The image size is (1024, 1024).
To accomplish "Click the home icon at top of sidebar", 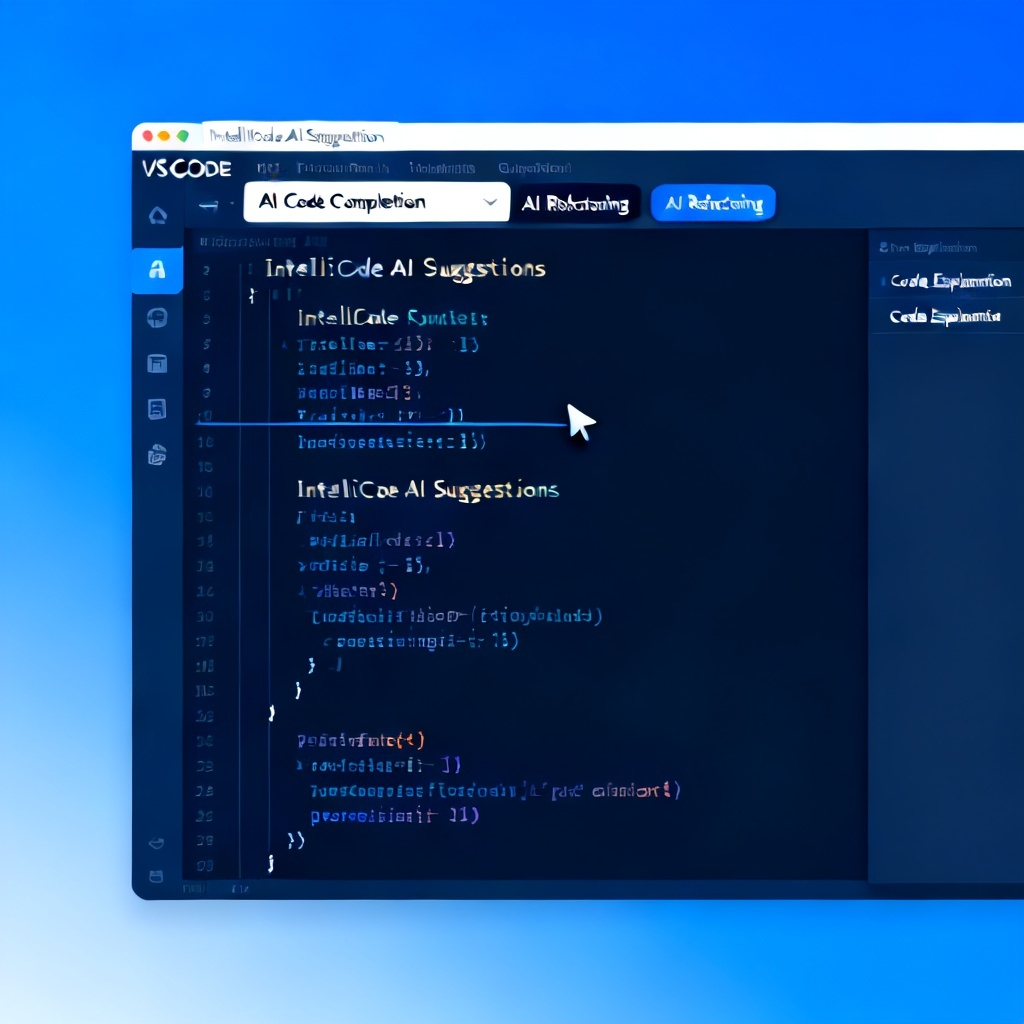I will [x=157, y=216].
